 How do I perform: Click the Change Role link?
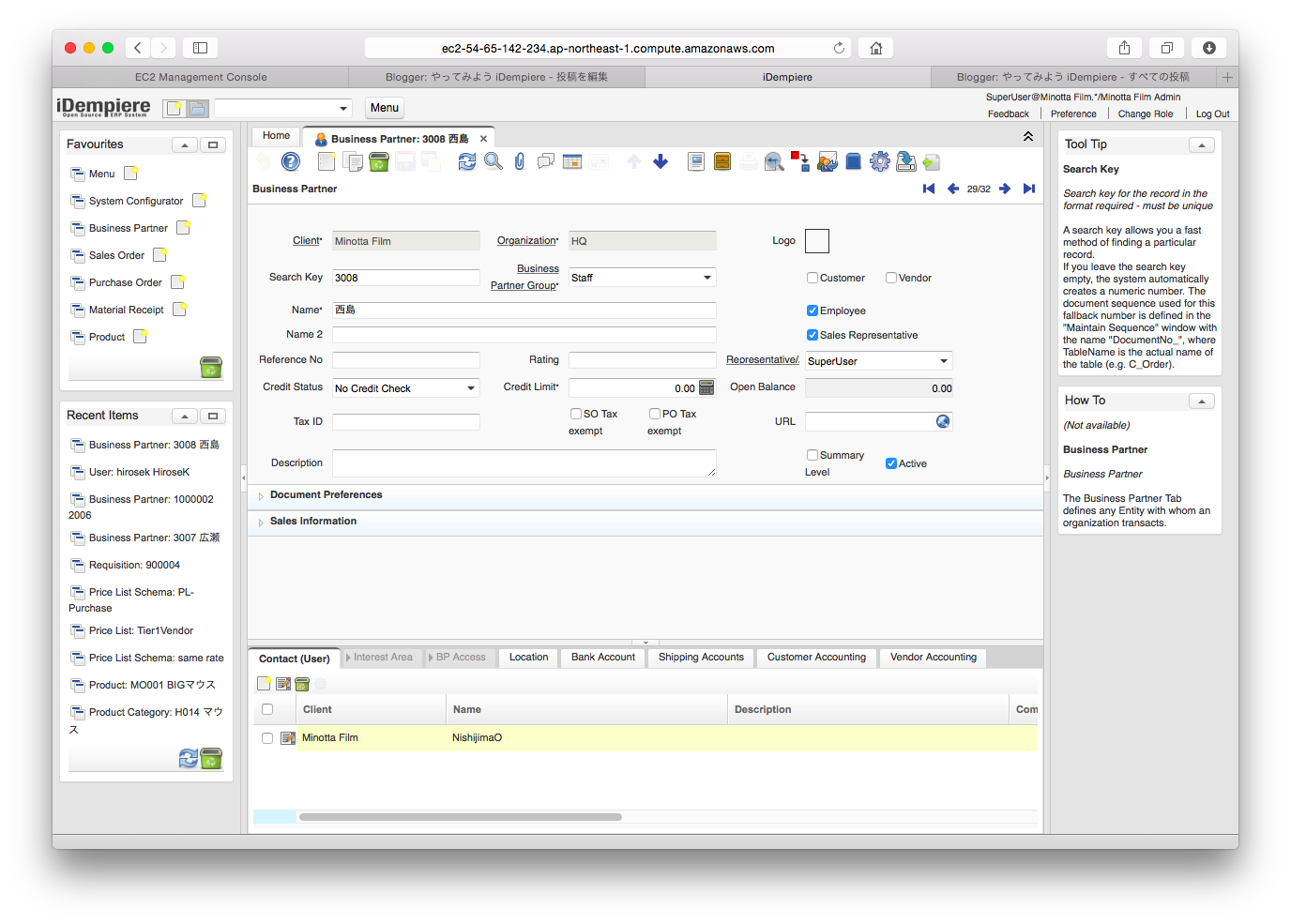(1146, 114)
